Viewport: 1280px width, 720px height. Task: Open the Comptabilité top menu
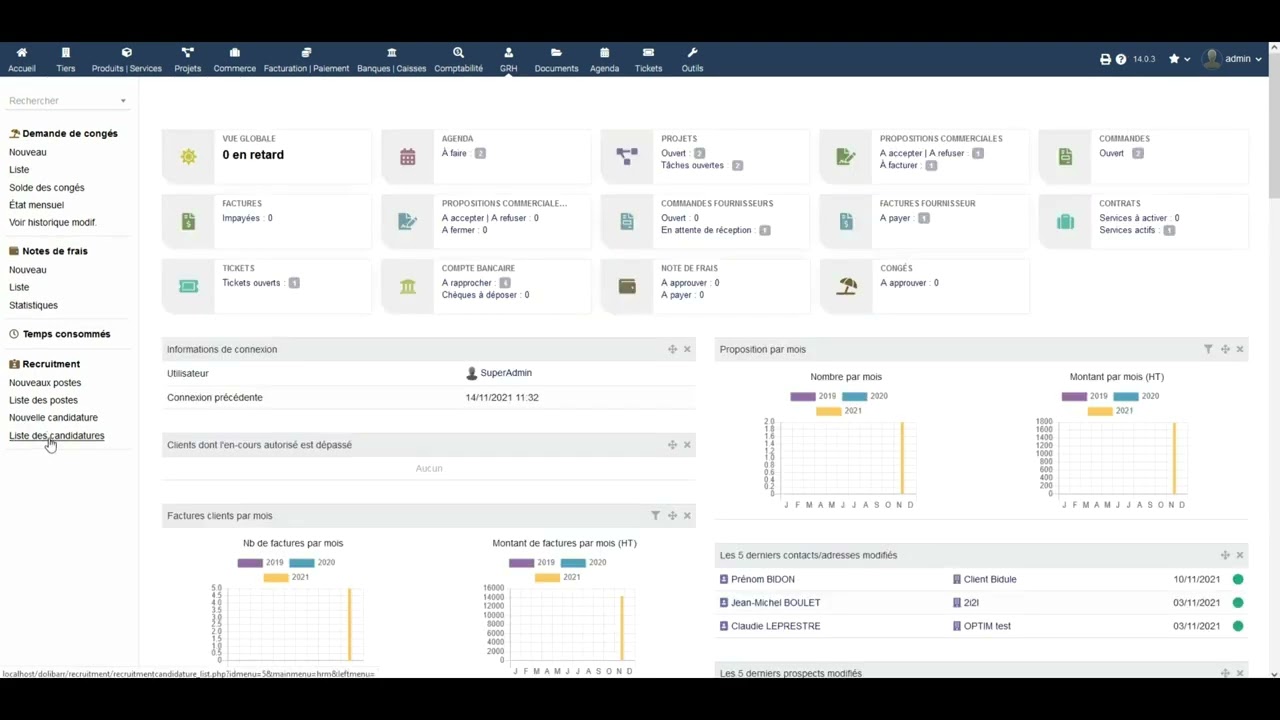[x=458, y=60]
